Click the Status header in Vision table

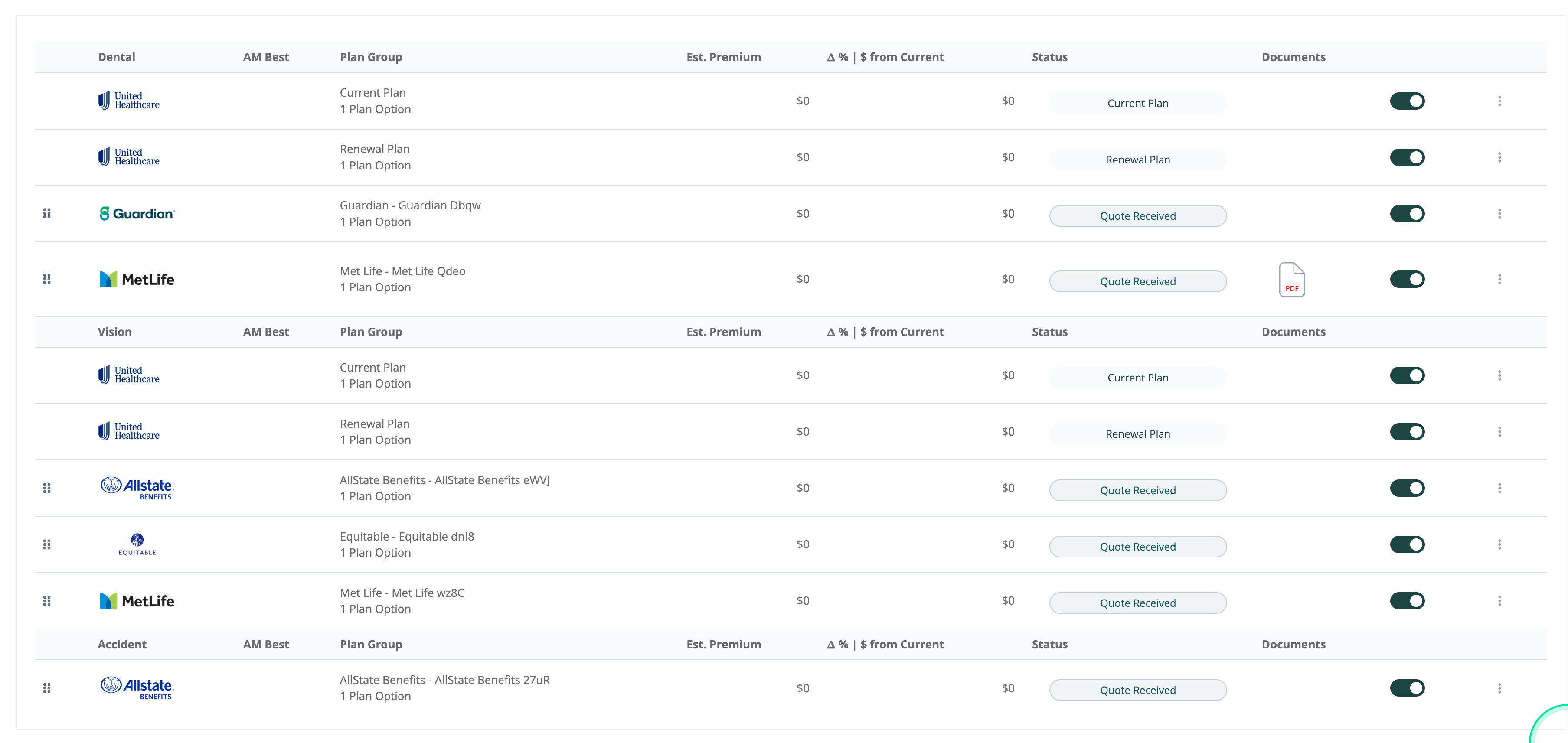click(1049, 332)
